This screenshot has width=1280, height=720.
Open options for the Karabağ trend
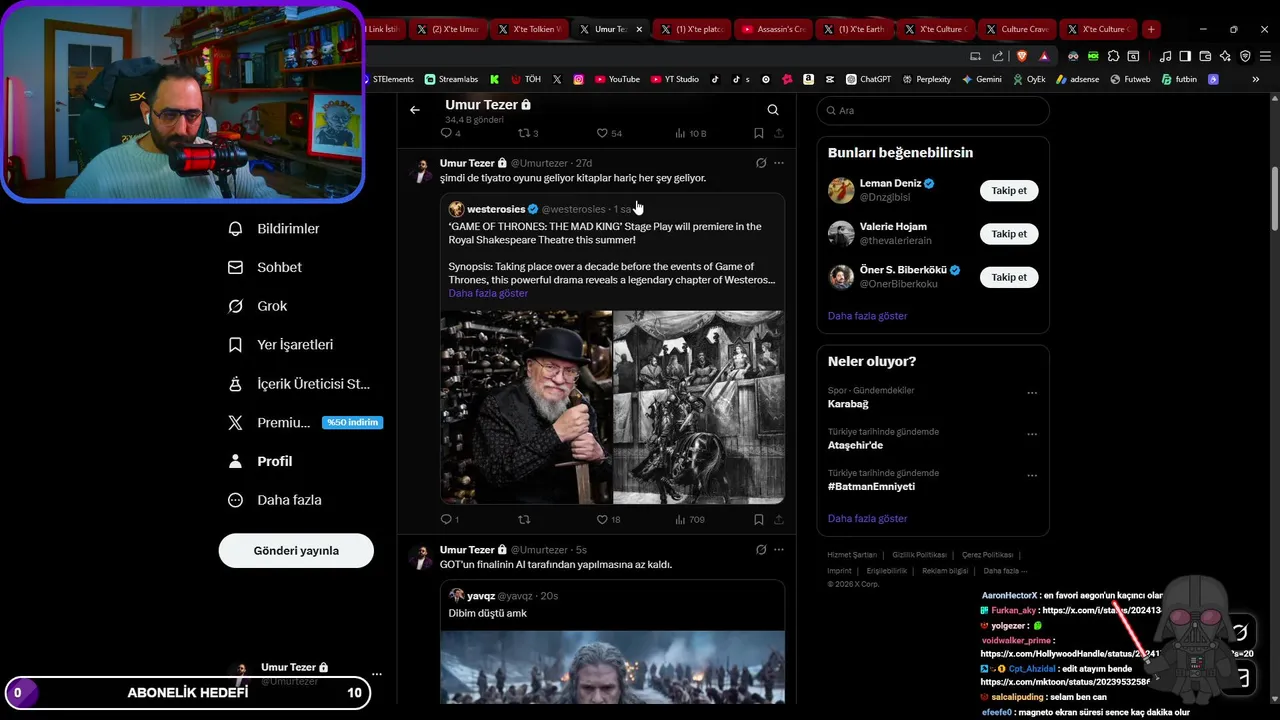pyautogui.click(x=1032, y=393)
